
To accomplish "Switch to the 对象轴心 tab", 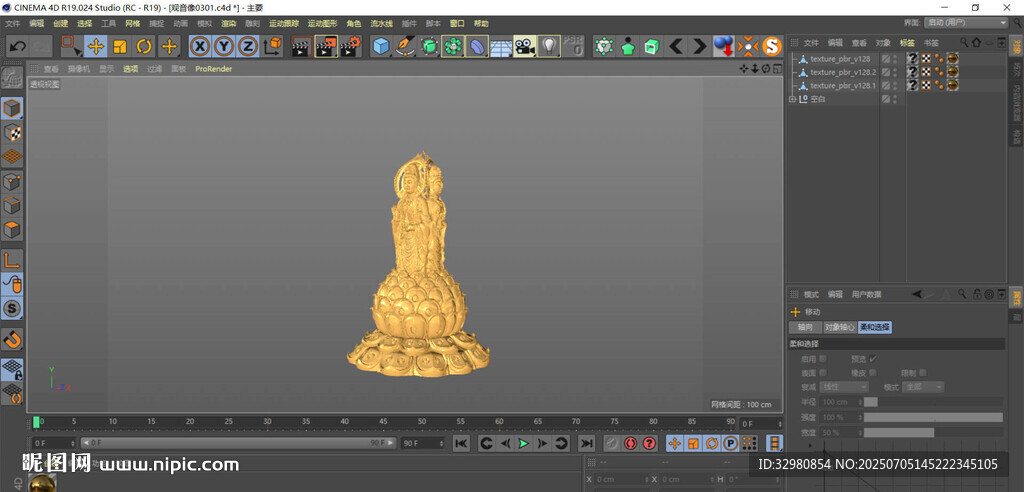I will [839, 327].
